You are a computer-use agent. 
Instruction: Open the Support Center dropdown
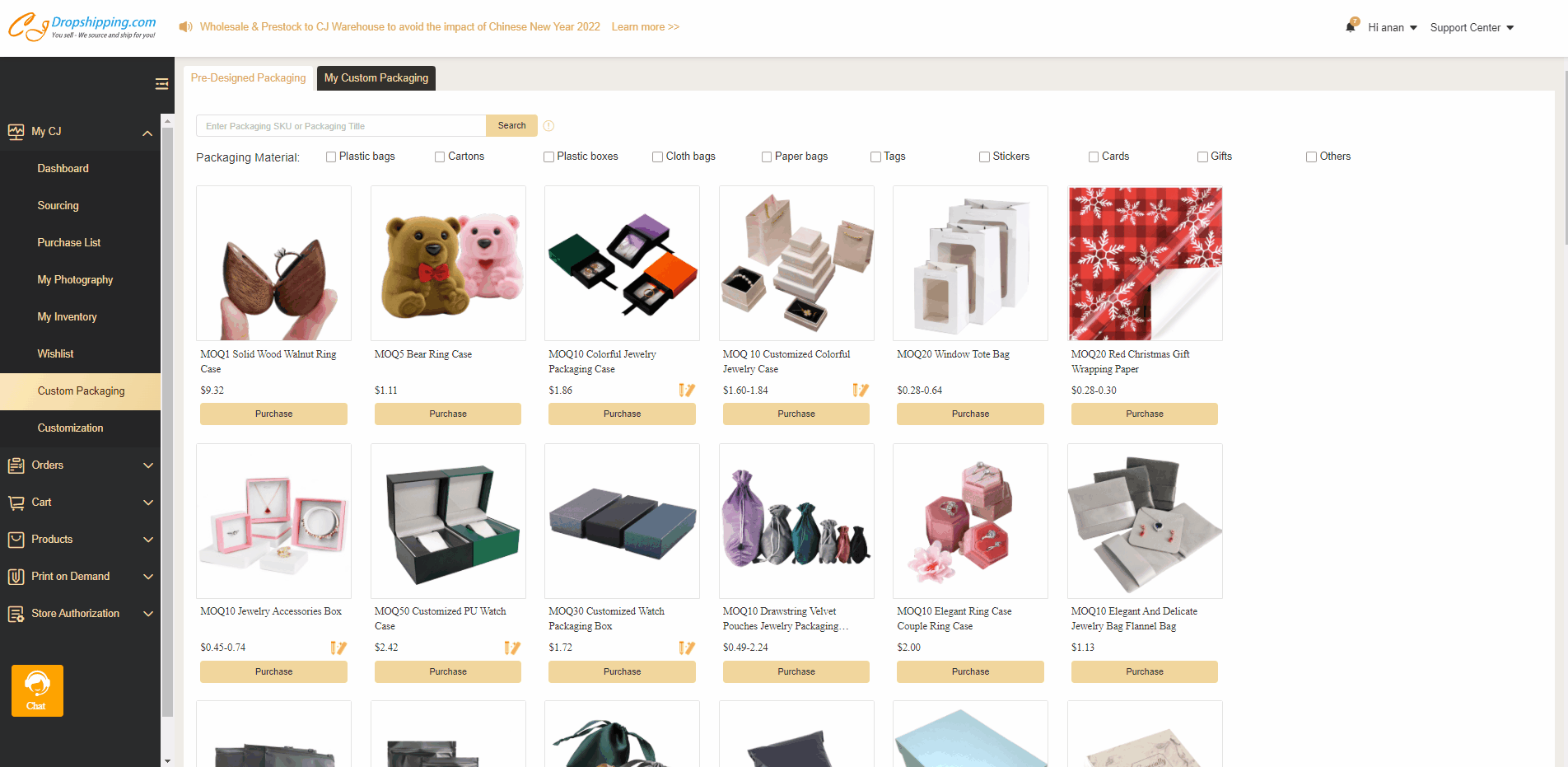point(1472,27)
